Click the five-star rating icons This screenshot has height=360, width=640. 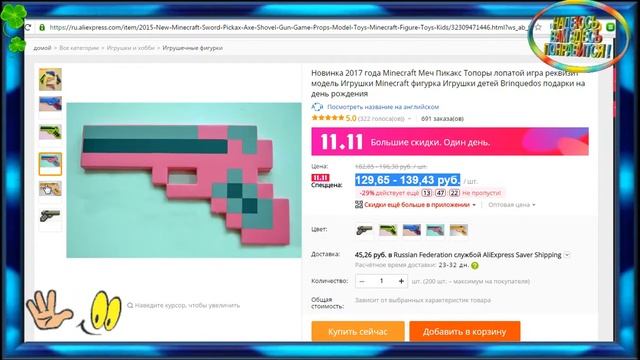pyautogui.click(x=327, y=118)
